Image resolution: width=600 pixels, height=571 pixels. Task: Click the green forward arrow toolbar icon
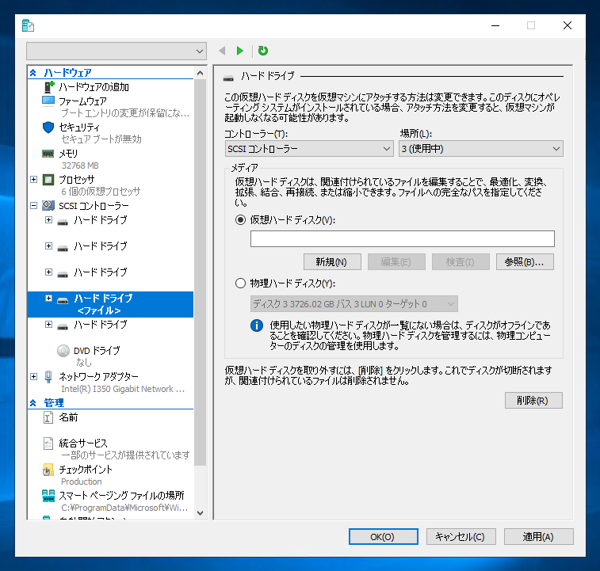point(240,51)
